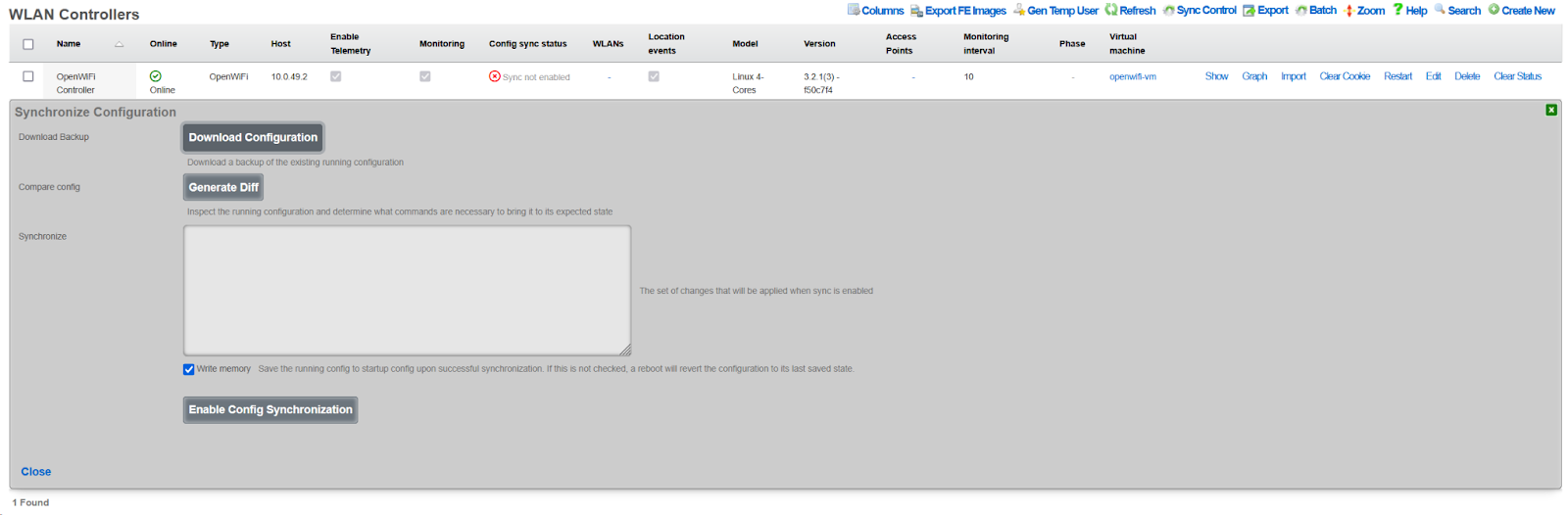Image resolution: width=1568 pixels, height=515 pixels.
Task: Click the 1 Found status text
Action: click(x=30, y=502)
